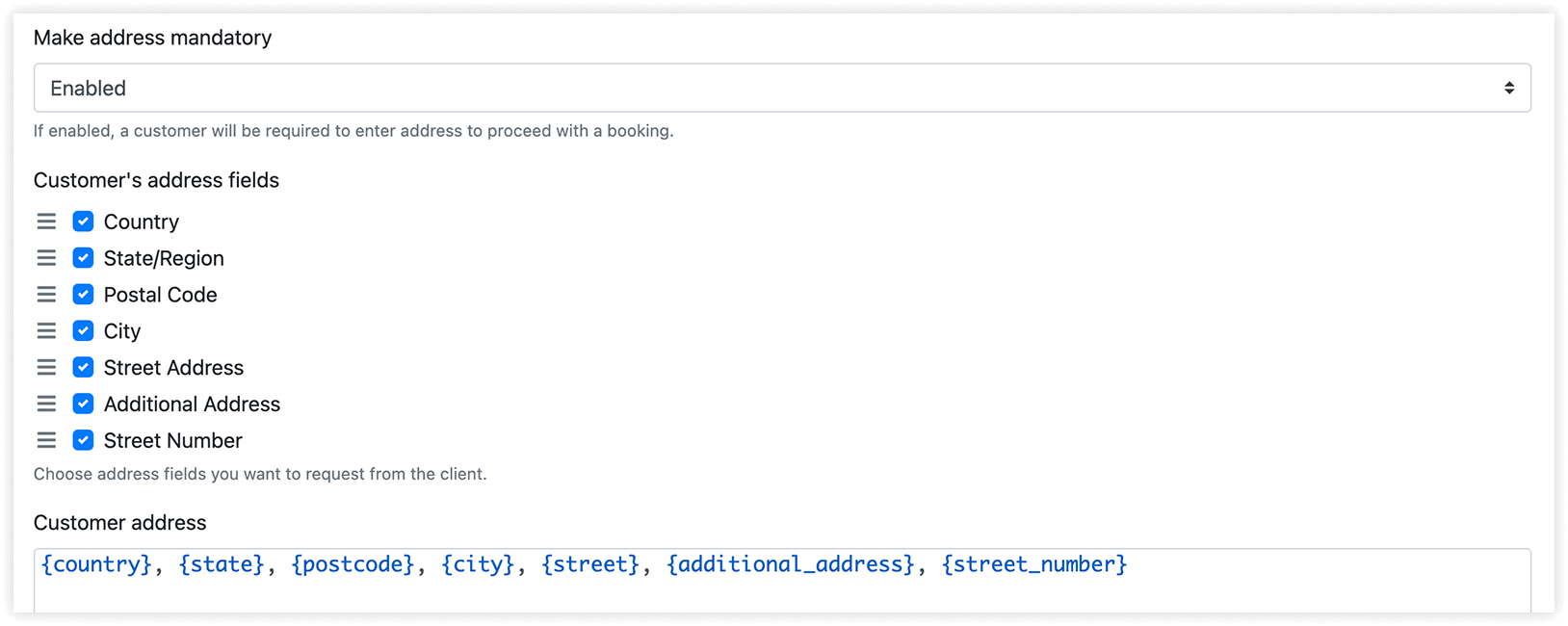Click the Additional Address field label
This screenshot has height=626, width=1568.
tap(192, 404)
